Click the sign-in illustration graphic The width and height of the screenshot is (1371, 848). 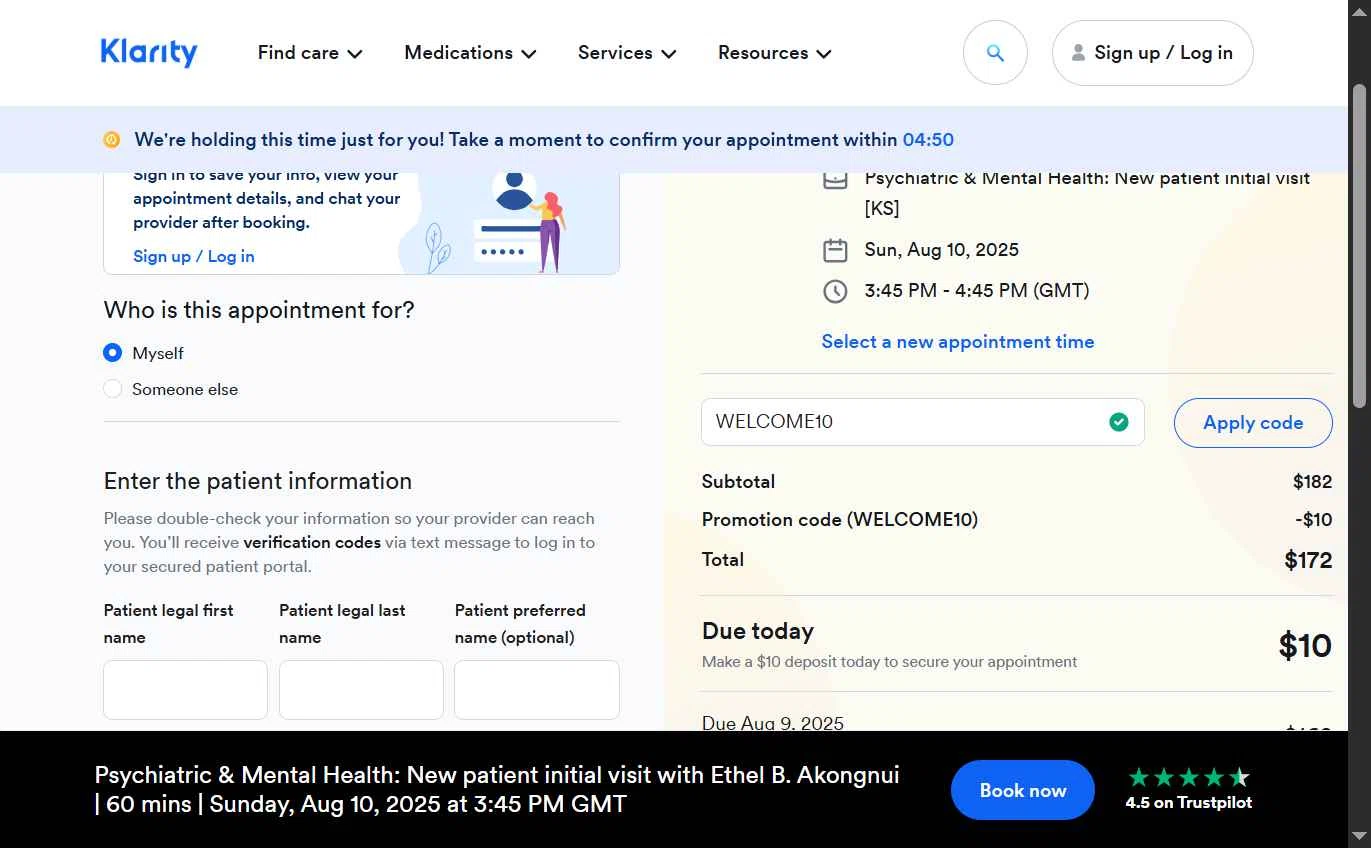pos(508,224)
